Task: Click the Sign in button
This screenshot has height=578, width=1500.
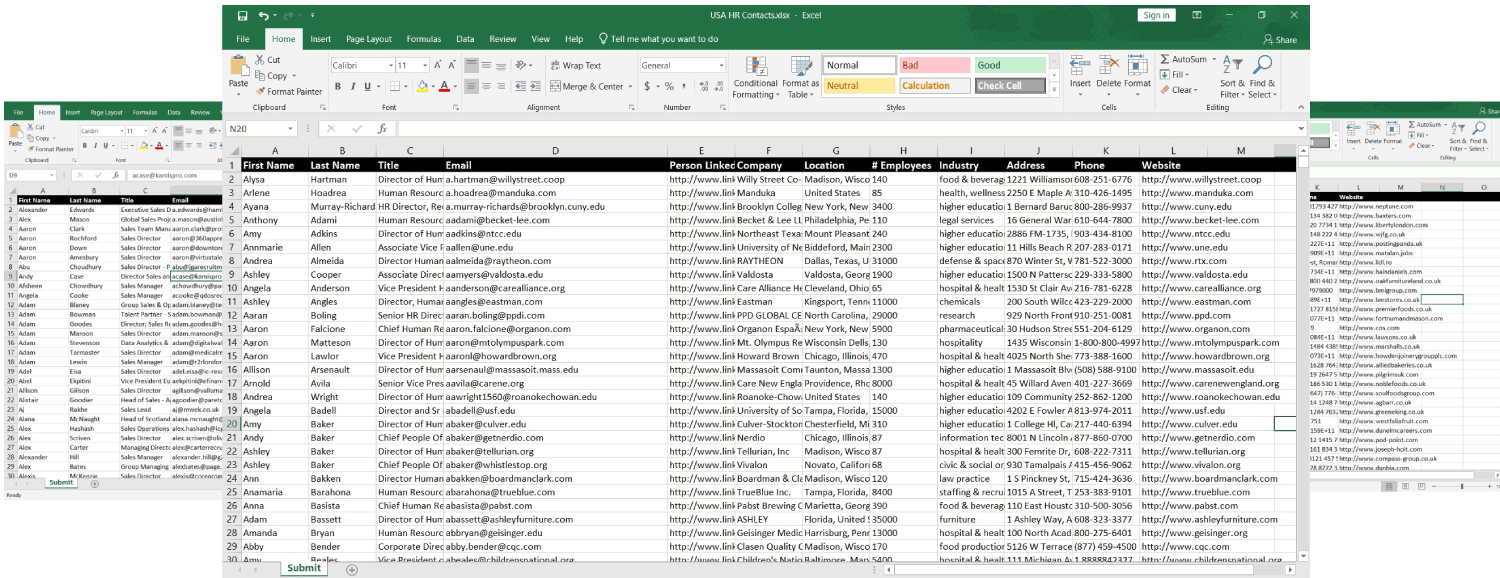Action: click(x=1156, y=15)
